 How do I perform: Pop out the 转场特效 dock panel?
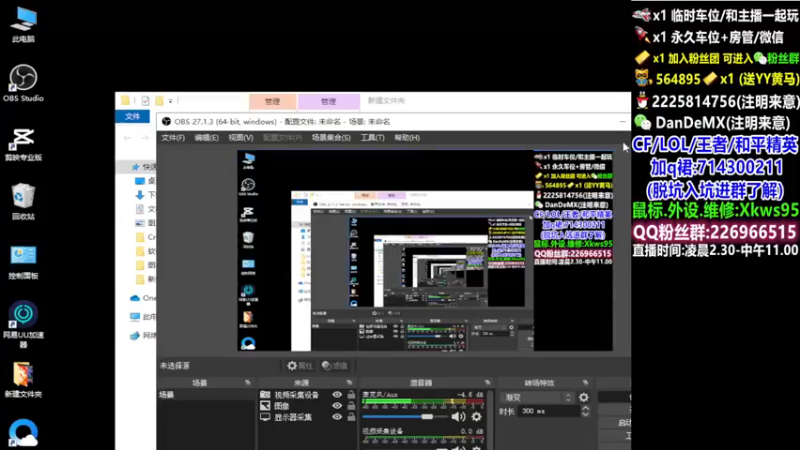point(585,382)
